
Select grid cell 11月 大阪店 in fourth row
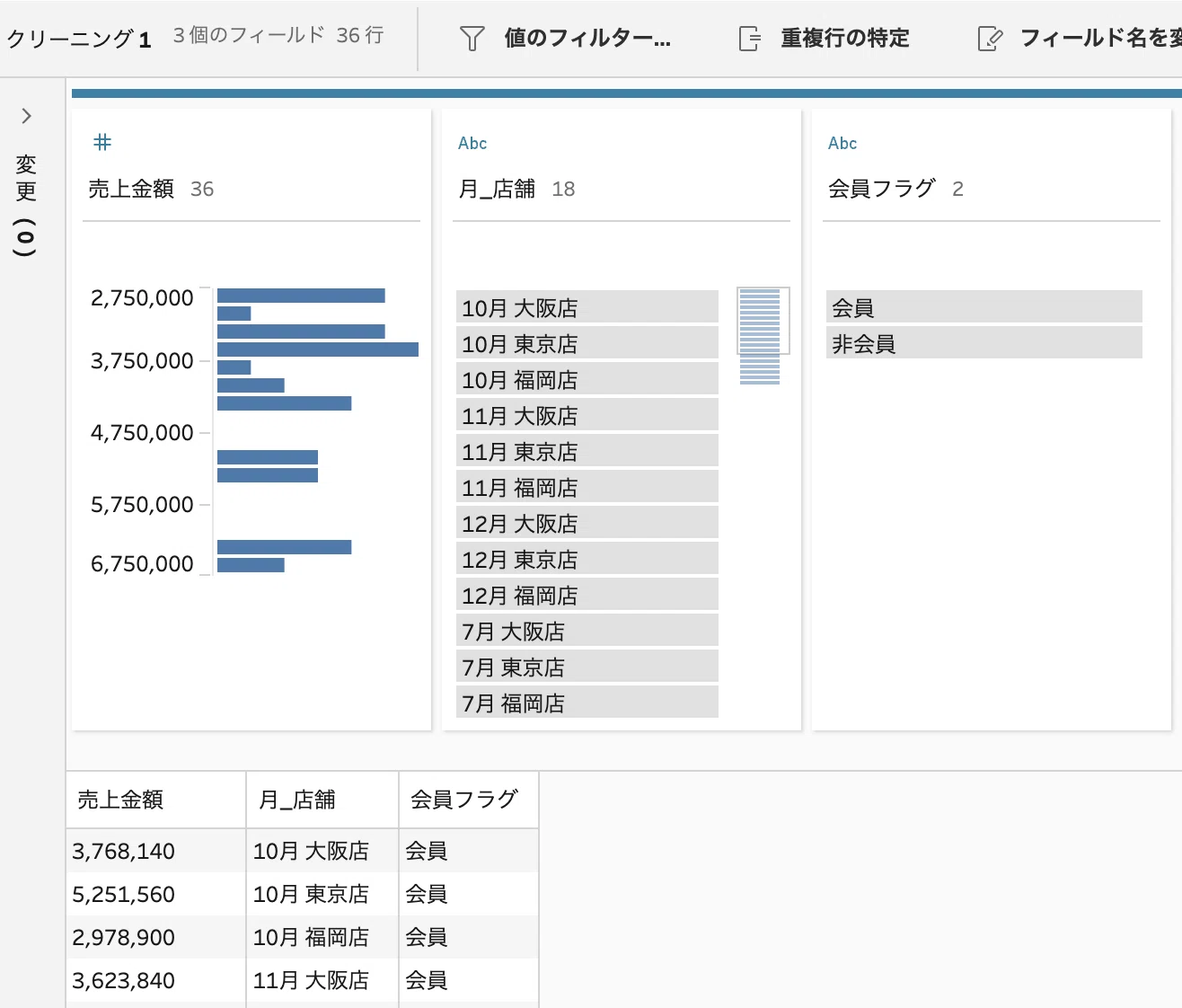322,980
